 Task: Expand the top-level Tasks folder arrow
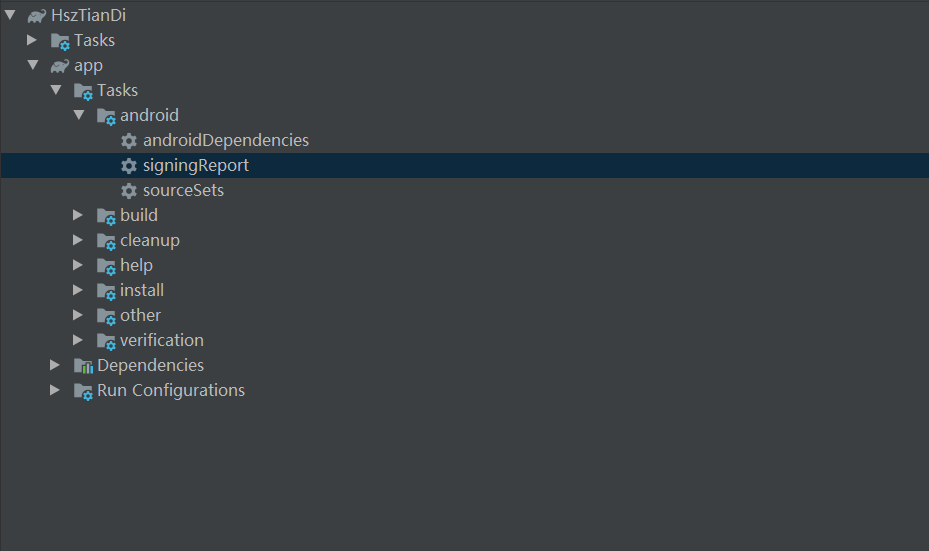pos(32,40)
